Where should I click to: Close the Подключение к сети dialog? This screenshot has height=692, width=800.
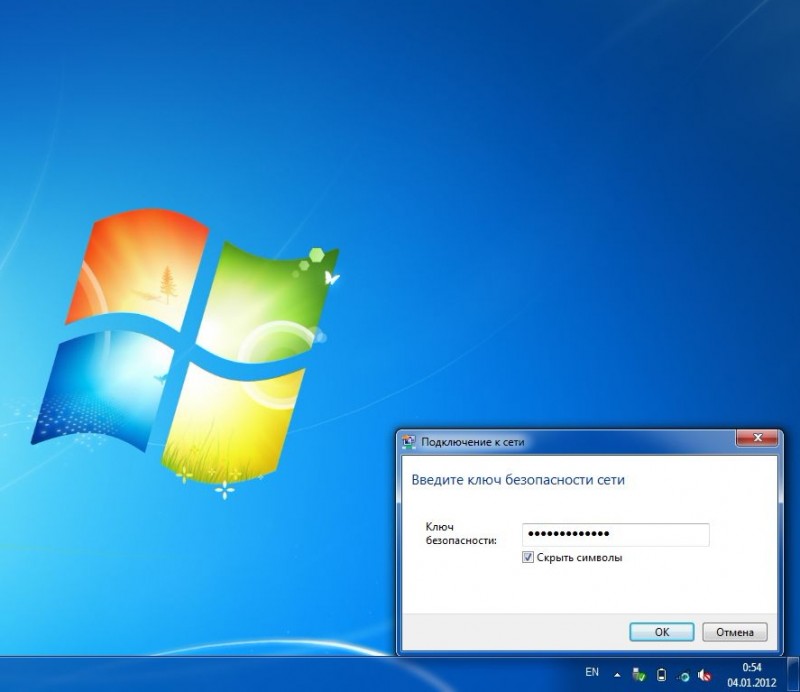[x=758, y=438]
